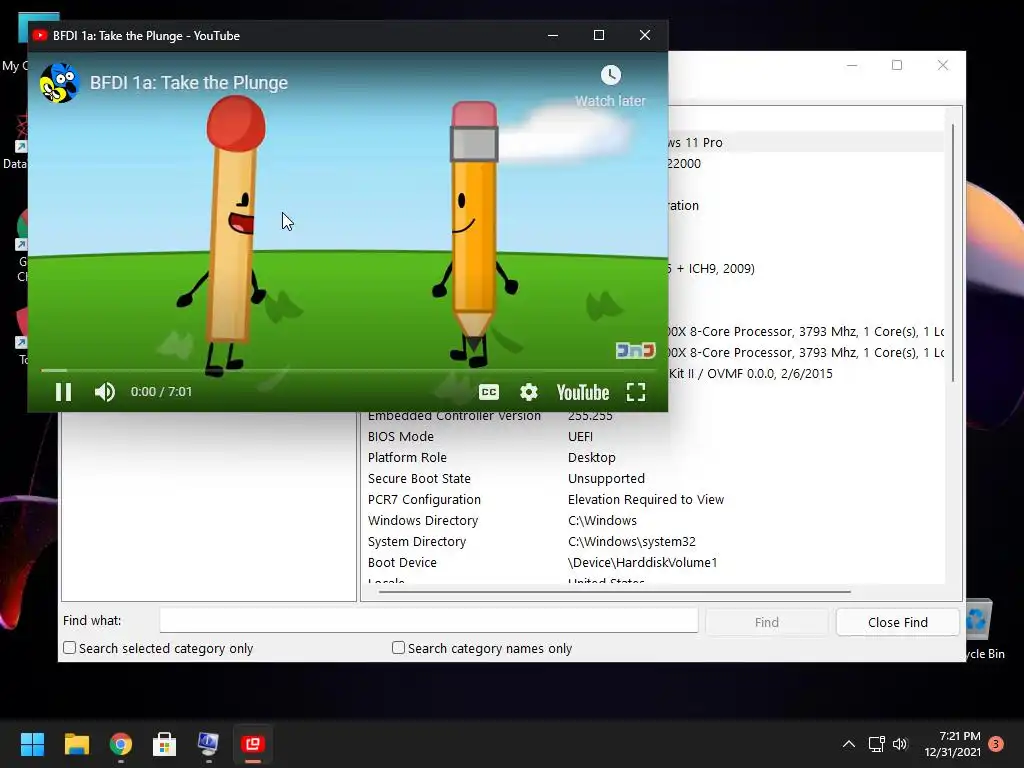Close the YouTube window

pos(645,35)
